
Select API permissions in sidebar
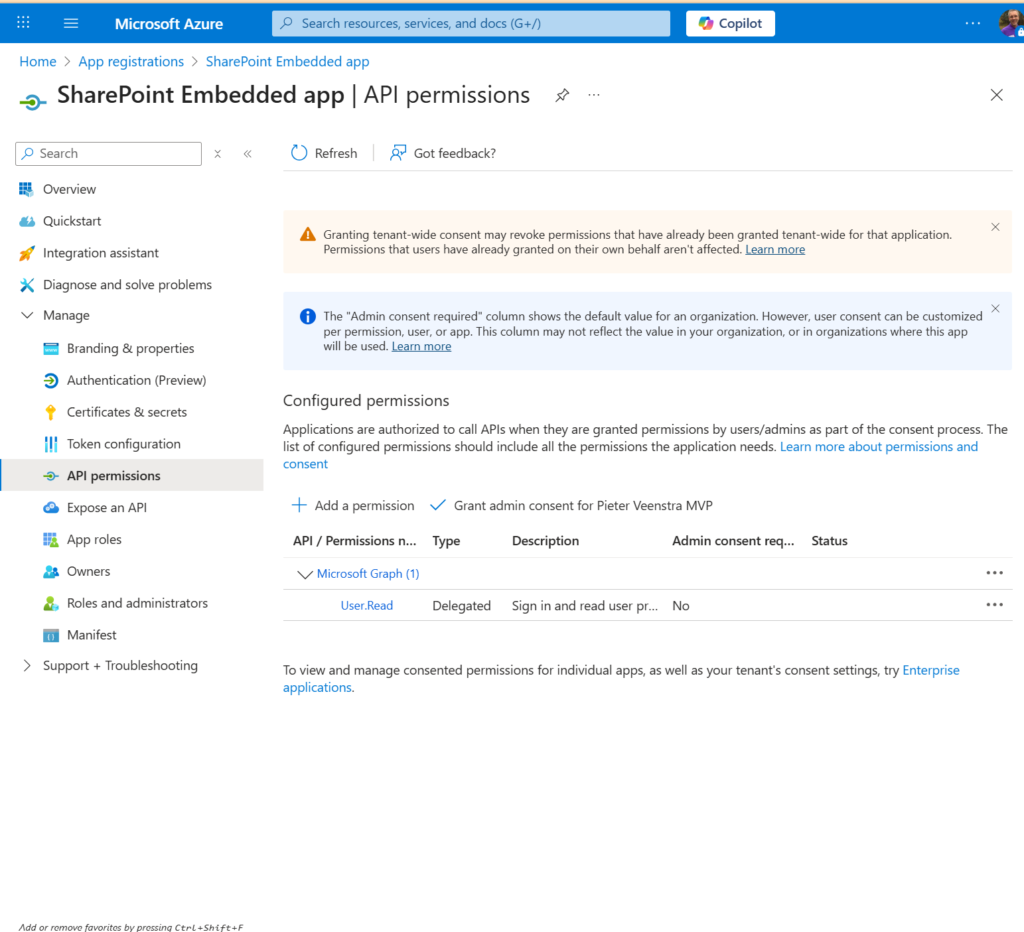[x=132, y=476]
